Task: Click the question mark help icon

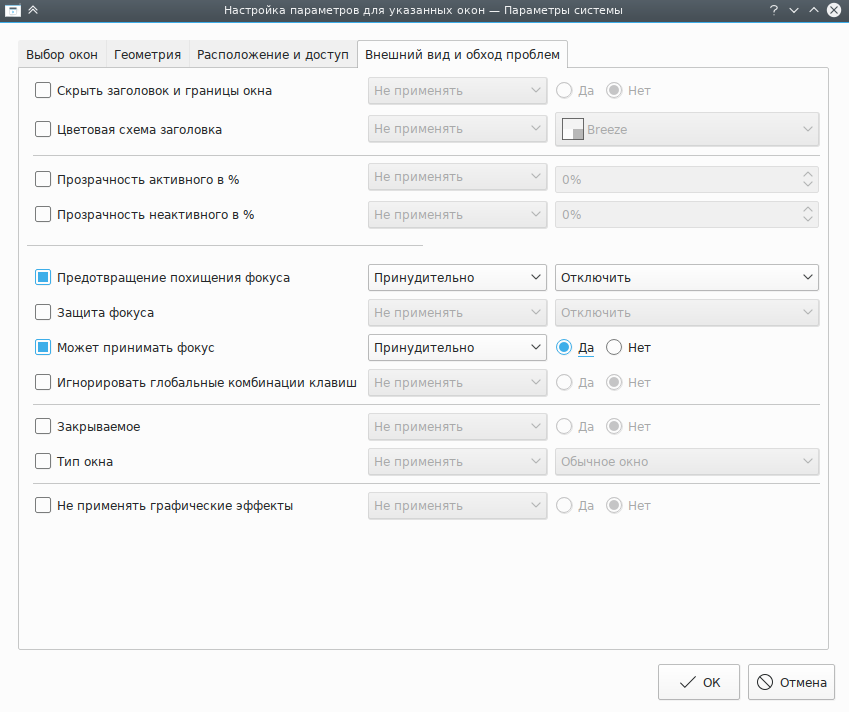Action: coord(774,10)
